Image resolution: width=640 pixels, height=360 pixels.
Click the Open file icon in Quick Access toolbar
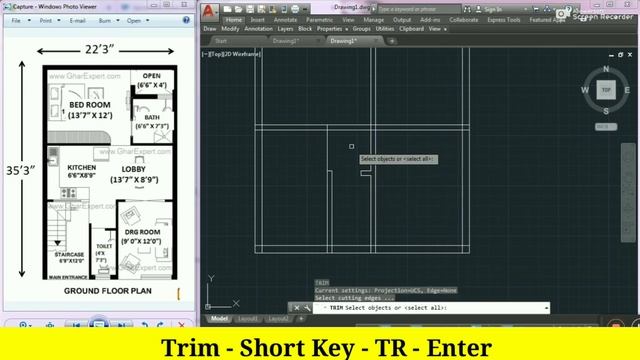coord(238,9)
